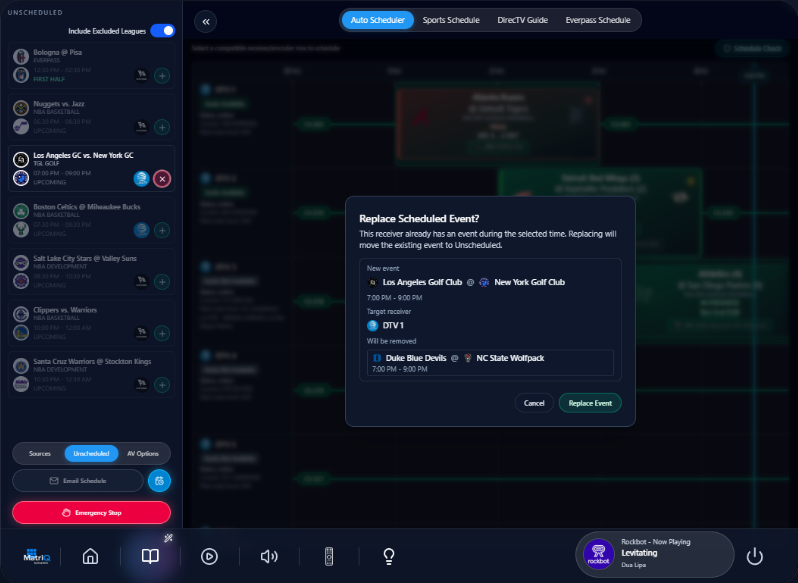Open the remote control icon
The image size is (798, 583).
tap(329, 557)
